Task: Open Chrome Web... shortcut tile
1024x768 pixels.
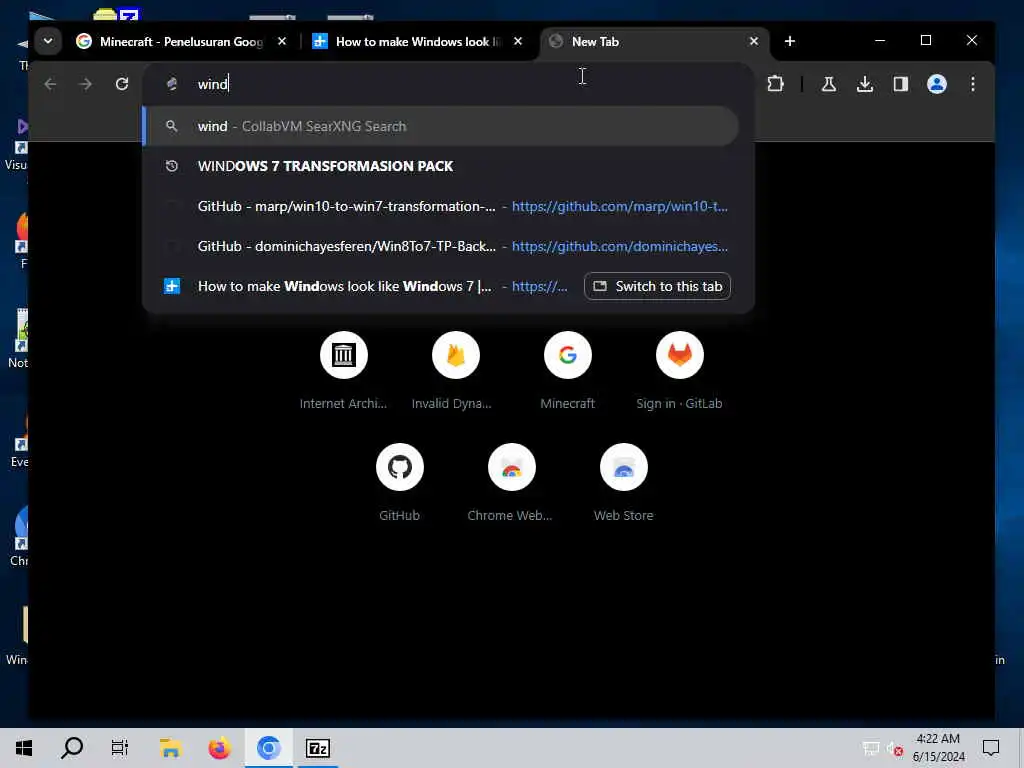Action: pos(511,482)
